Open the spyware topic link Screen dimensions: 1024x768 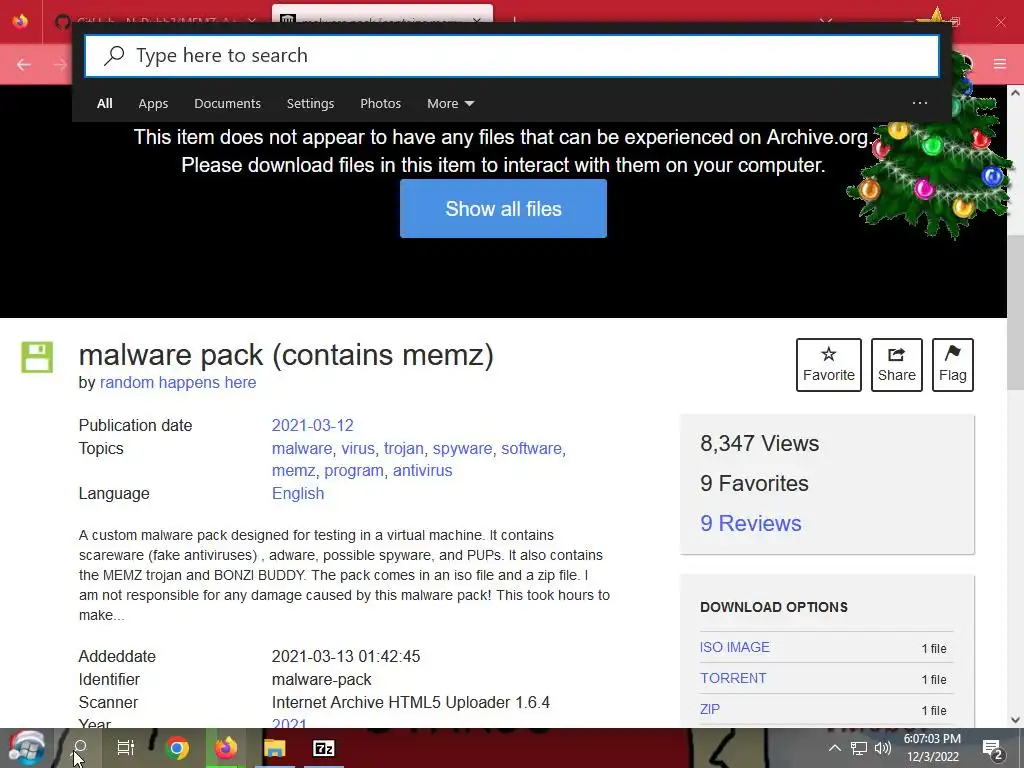[x=462, y=449]
